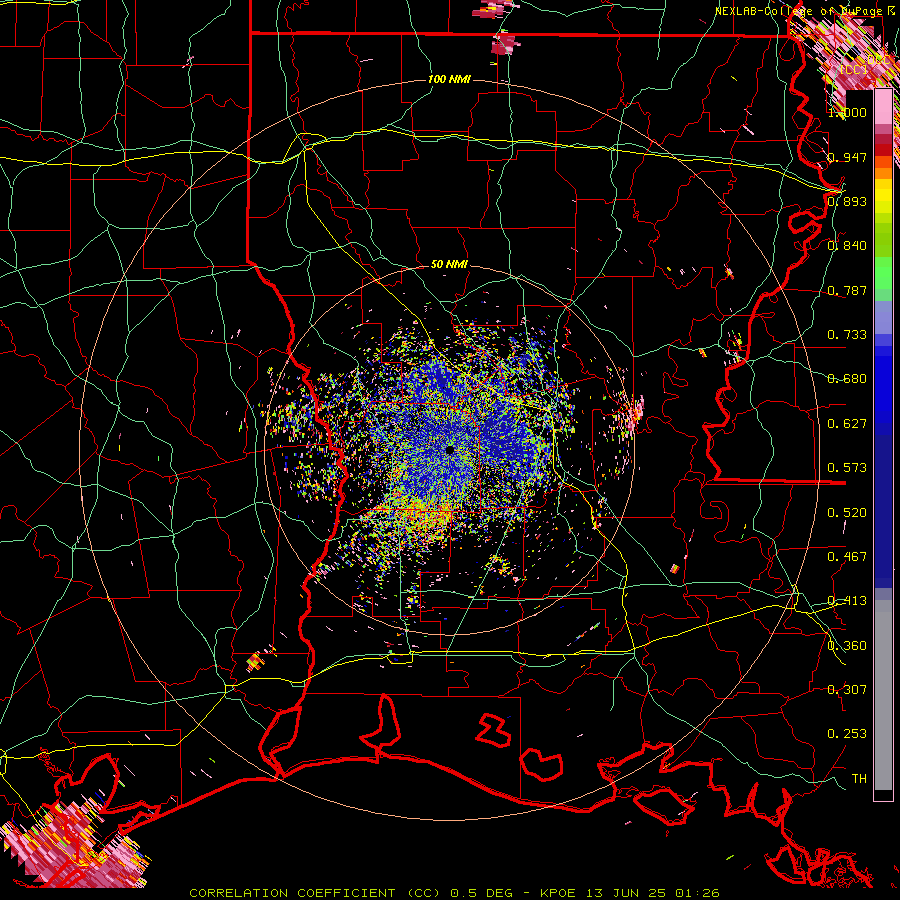Select the 1.000 value on the color scale
Screen dimensions: 900x900
[x=847, y=112]
